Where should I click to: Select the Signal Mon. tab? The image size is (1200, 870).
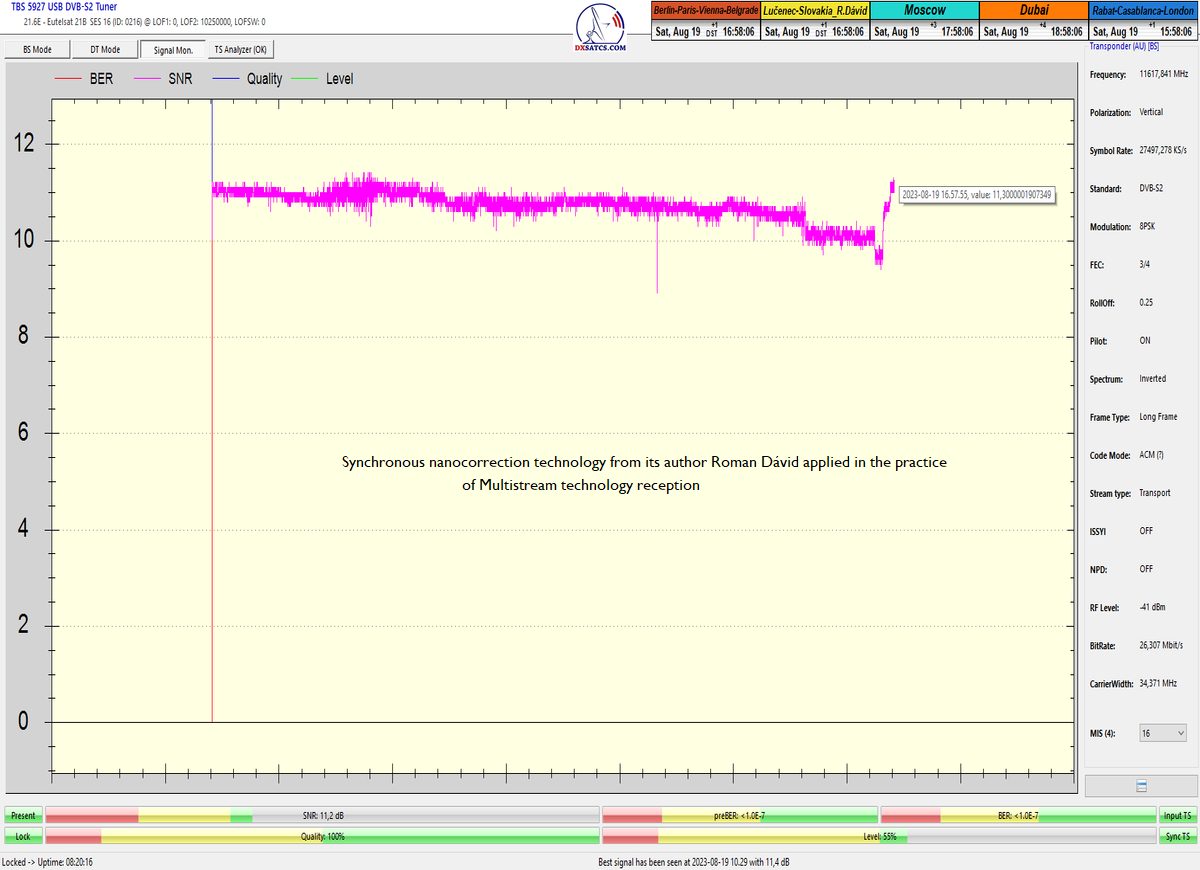173,49
